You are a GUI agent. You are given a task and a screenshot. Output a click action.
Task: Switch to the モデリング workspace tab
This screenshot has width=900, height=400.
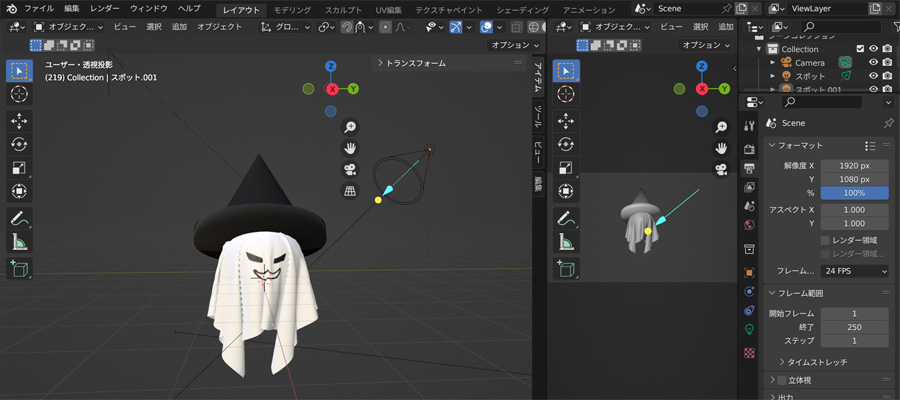(292, 8)
